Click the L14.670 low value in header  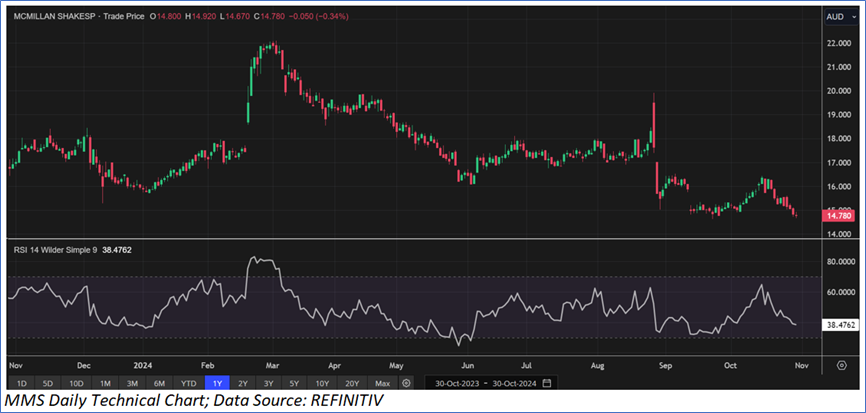(x=234, y=17)
